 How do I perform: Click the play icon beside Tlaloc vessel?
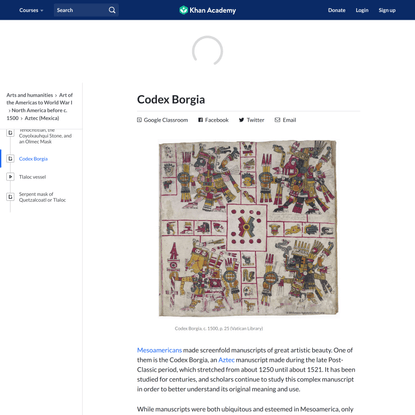[x=10, y=177]
